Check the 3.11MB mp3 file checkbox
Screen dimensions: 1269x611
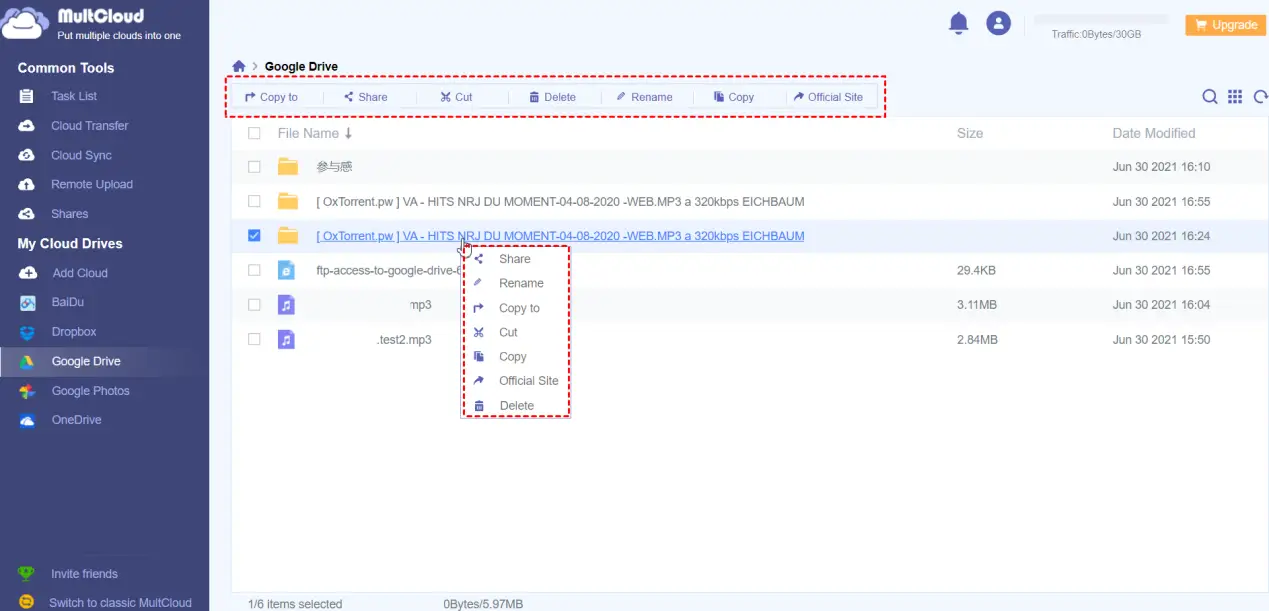point(254,305)
